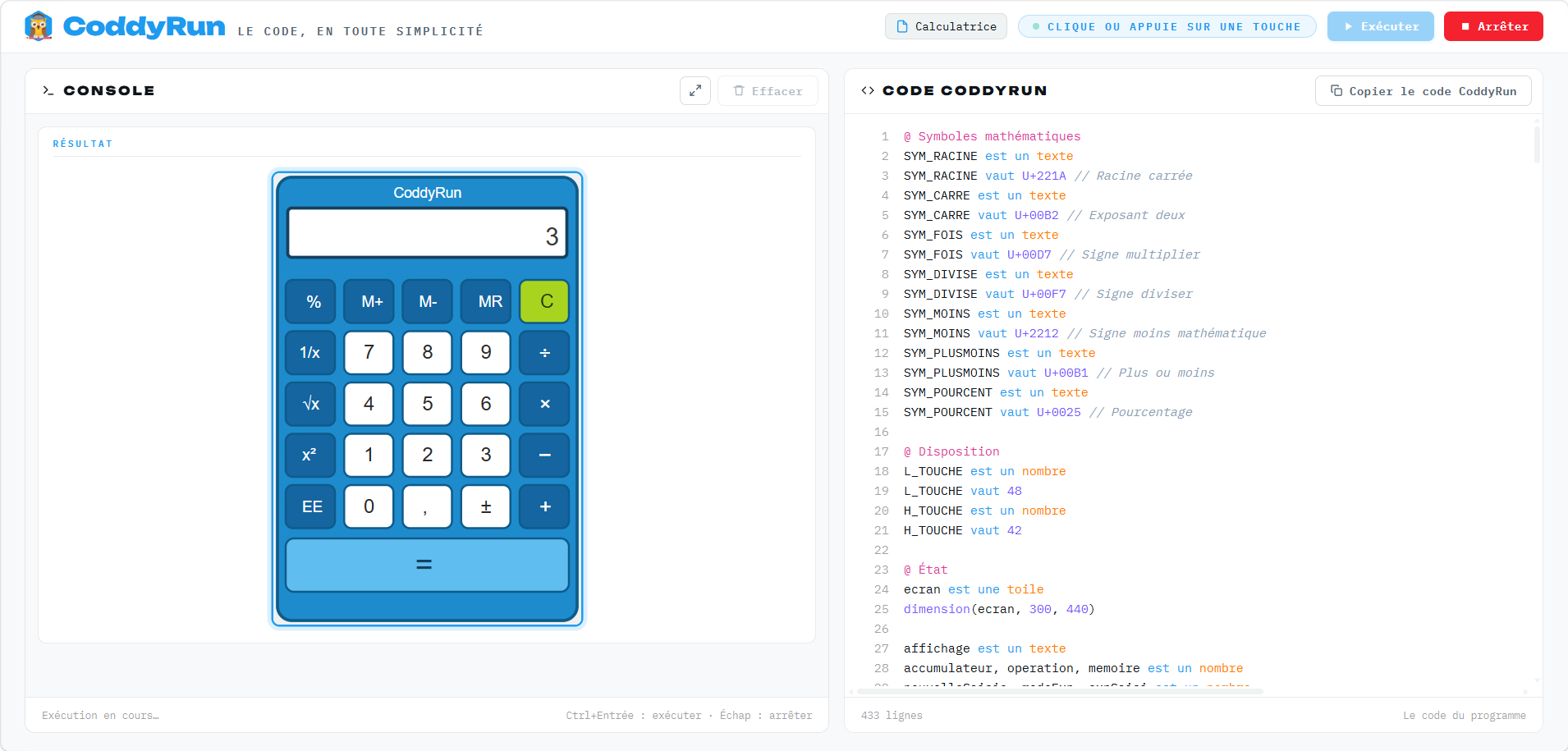Tap the percent key on the calculator
The image size is (1568, 751).
[311, 301]
